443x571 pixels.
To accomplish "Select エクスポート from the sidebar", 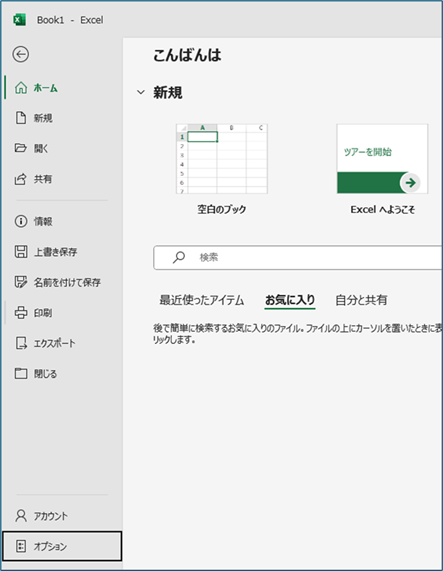I will point(62,343).
